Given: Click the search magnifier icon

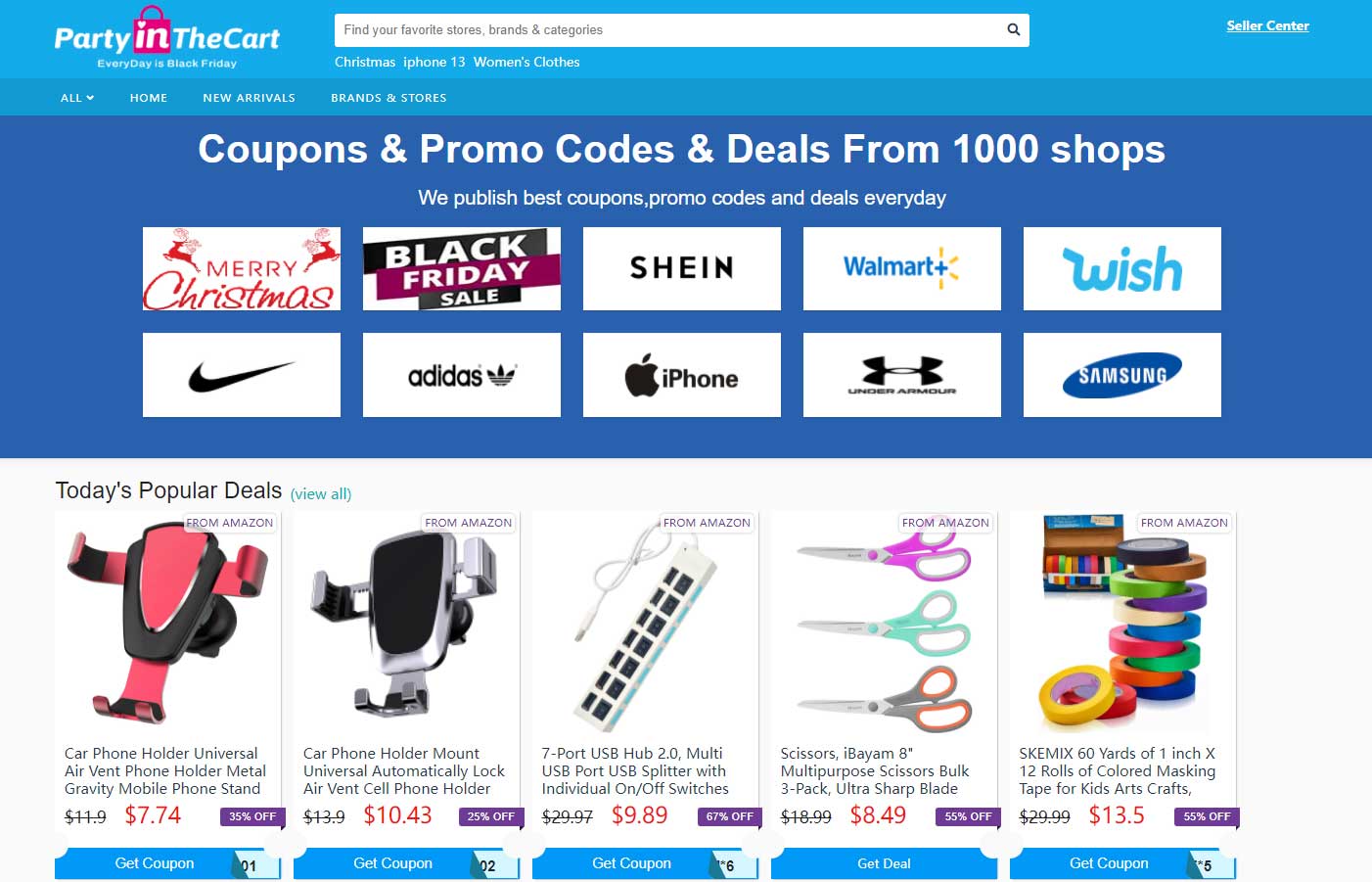Looking at the screenshot, I should coord(1014,30).
